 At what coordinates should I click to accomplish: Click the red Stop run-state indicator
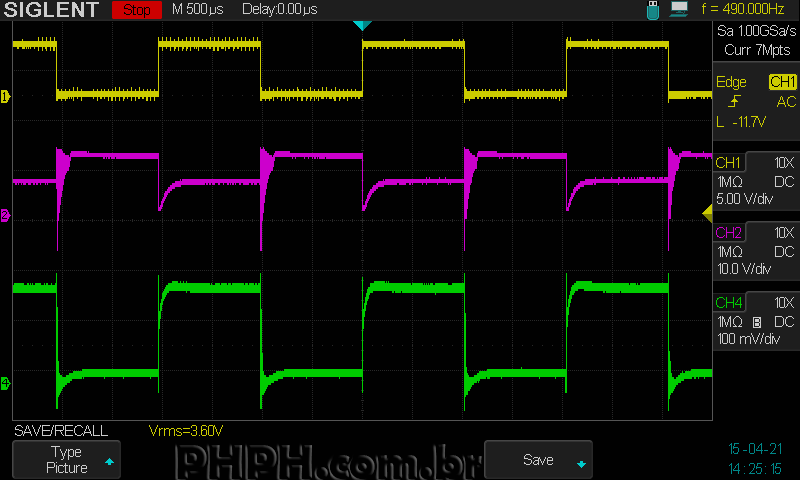click(137, 10)
